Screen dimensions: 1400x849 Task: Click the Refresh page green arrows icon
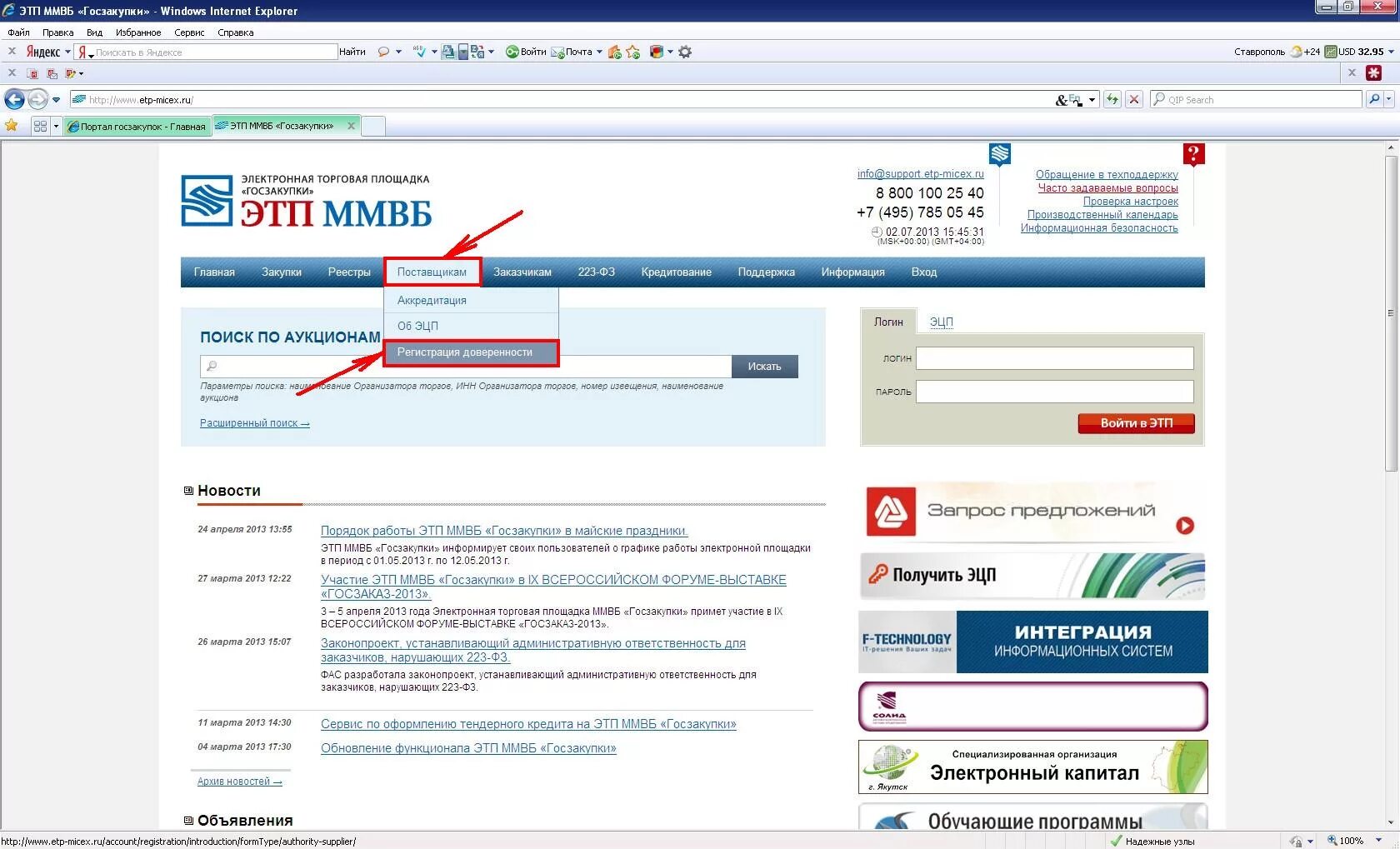(x=1112, y=99)
